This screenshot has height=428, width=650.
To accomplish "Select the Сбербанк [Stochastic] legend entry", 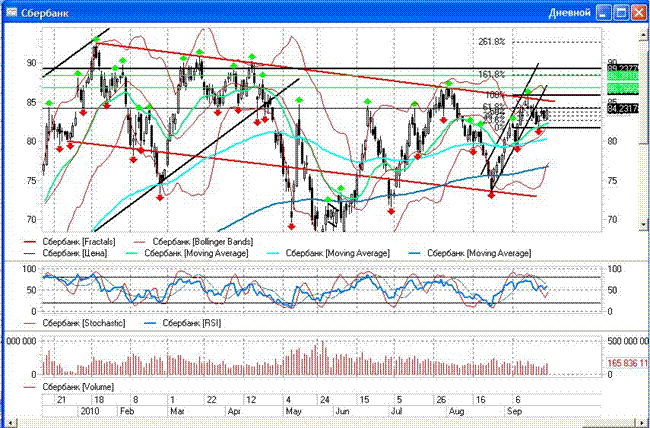I will 75,323.
